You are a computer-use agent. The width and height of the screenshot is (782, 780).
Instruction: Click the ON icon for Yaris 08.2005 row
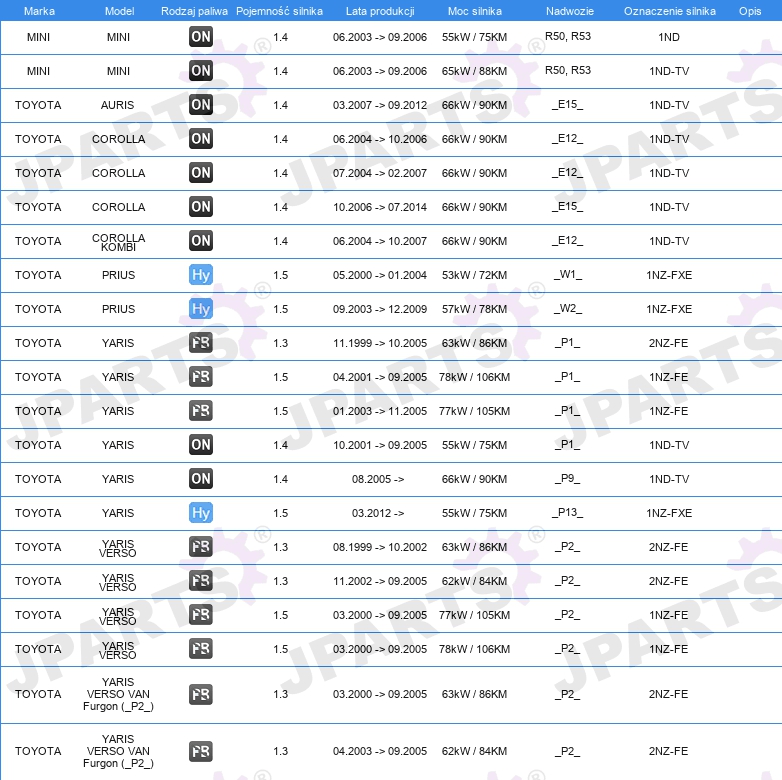200,479
